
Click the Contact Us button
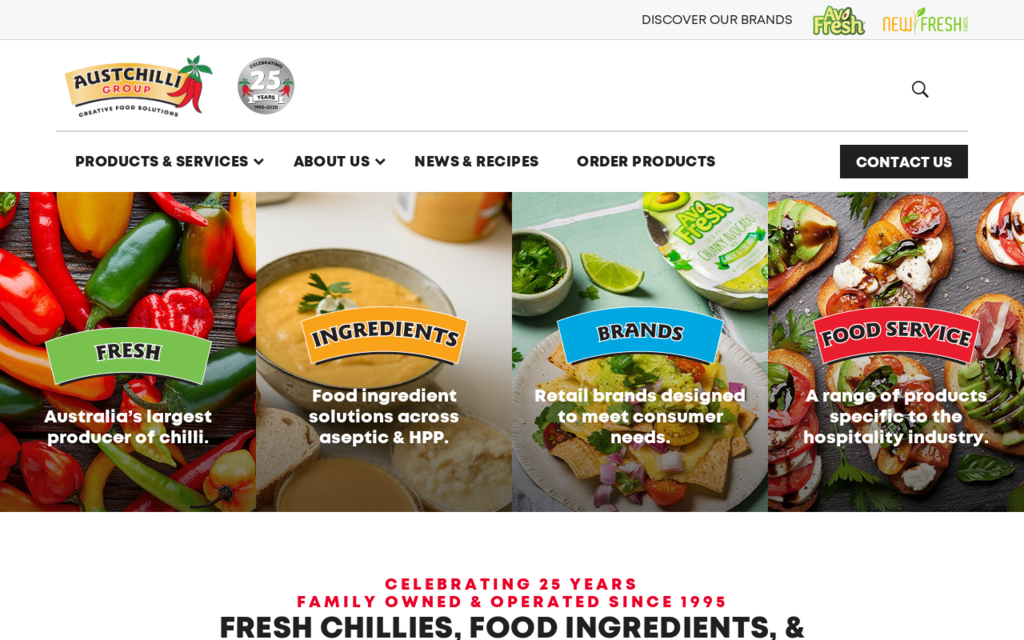point(904,162)
